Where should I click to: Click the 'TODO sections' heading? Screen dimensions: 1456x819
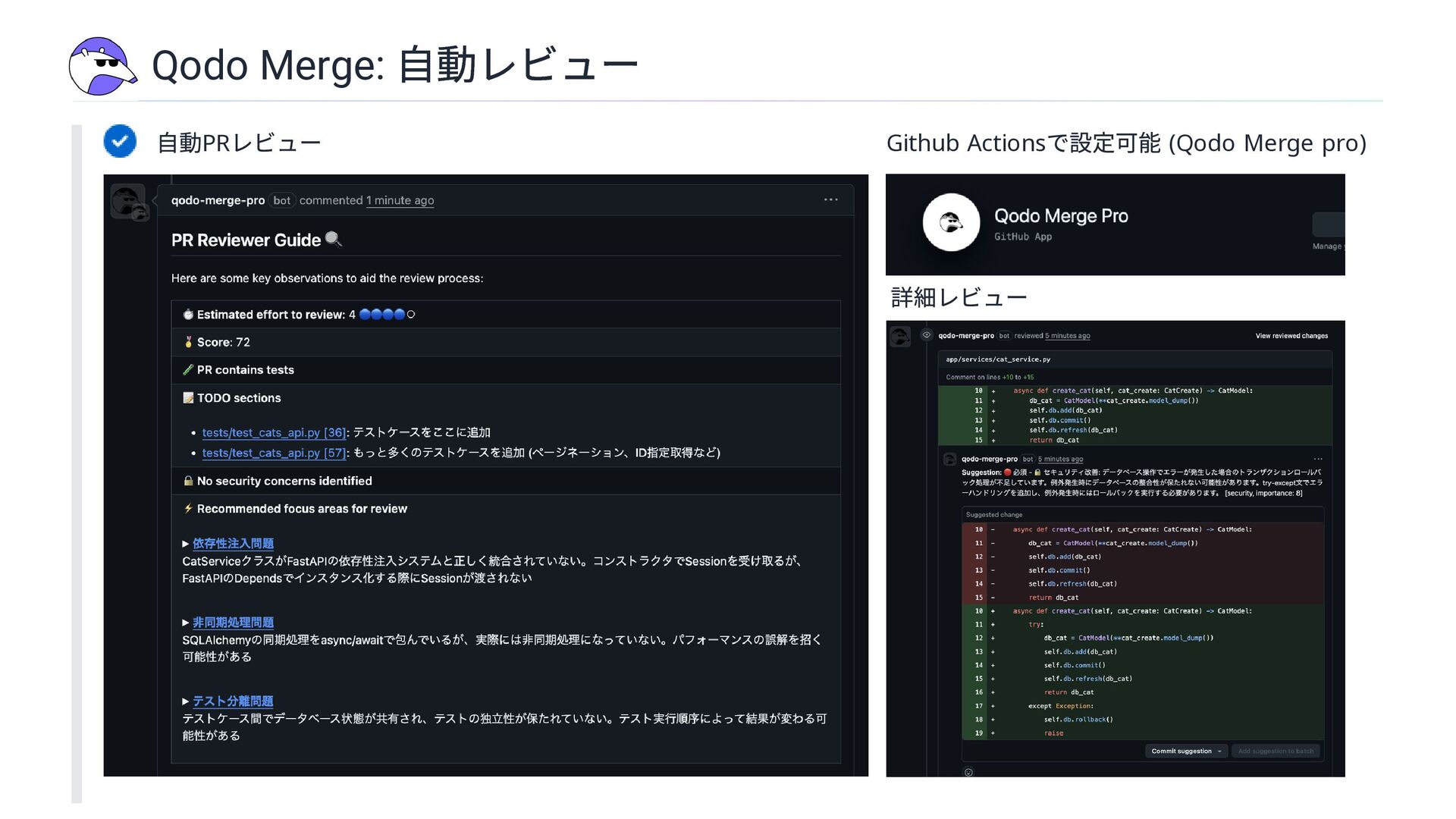239,398
